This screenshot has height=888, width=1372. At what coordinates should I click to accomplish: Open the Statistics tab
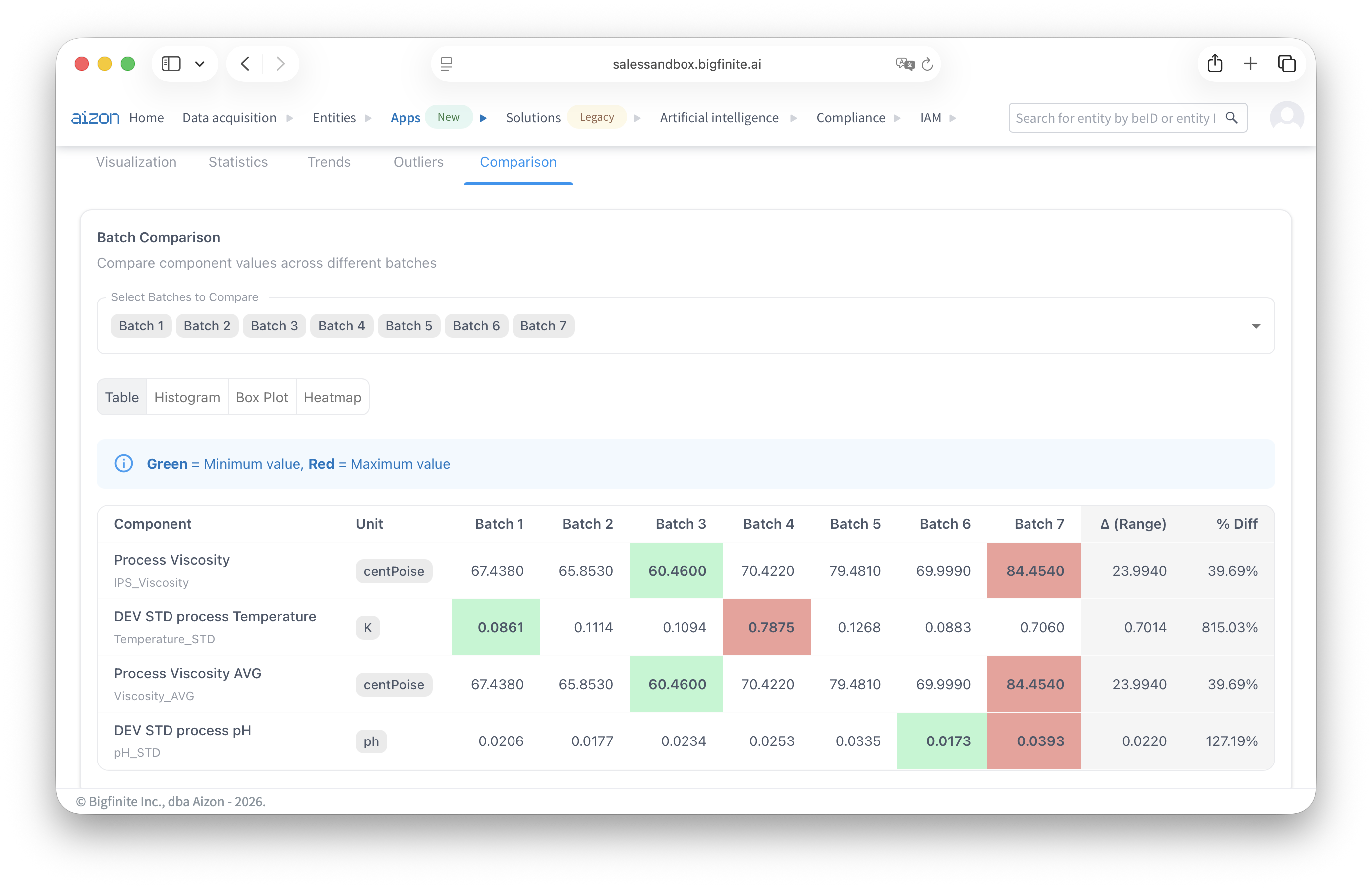(x=238, y=162)
